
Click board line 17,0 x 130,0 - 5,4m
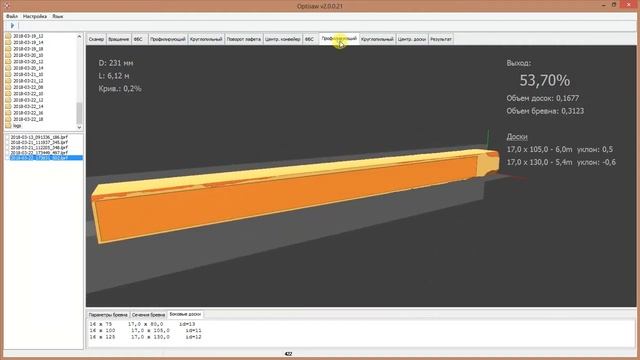point(561,162)
